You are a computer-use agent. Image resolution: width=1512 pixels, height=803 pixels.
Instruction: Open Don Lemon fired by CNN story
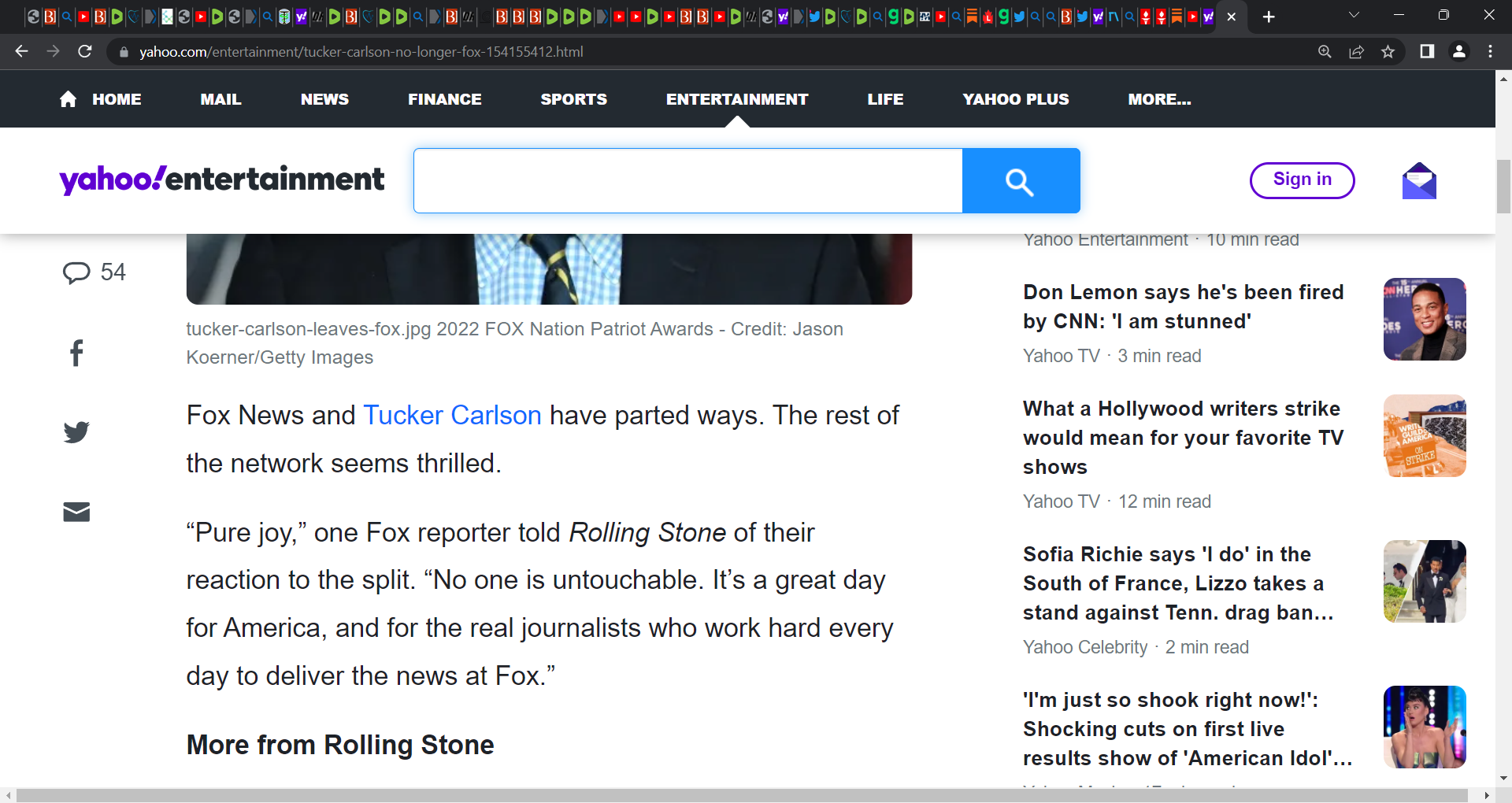coord(1183,306)
